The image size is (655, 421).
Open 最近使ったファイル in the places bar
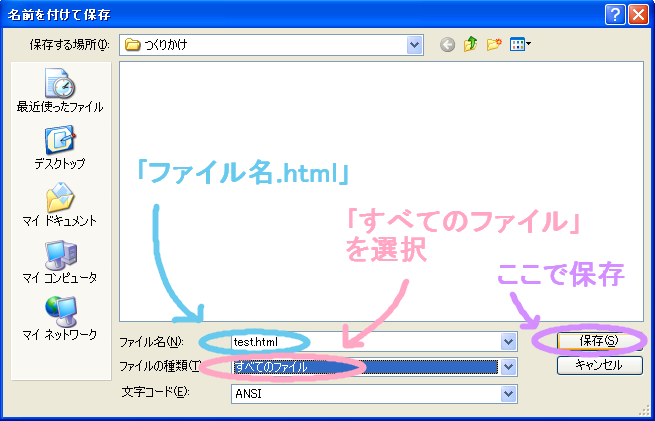tap(60, 91)
